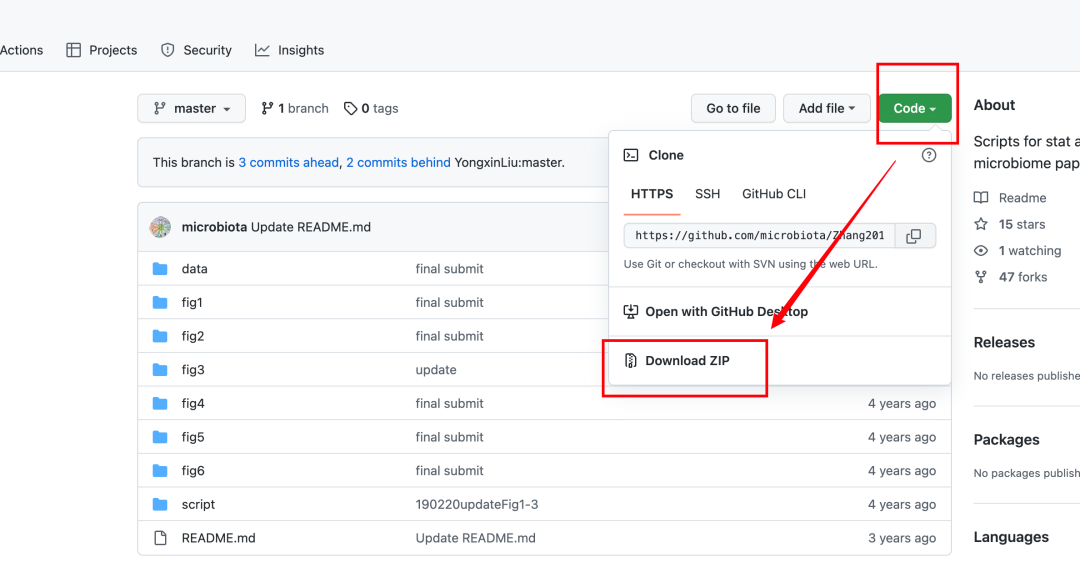Screen dimensions: 1080x562
Task: Click the GitHub Desktop download icon
Action: point(631,311)
